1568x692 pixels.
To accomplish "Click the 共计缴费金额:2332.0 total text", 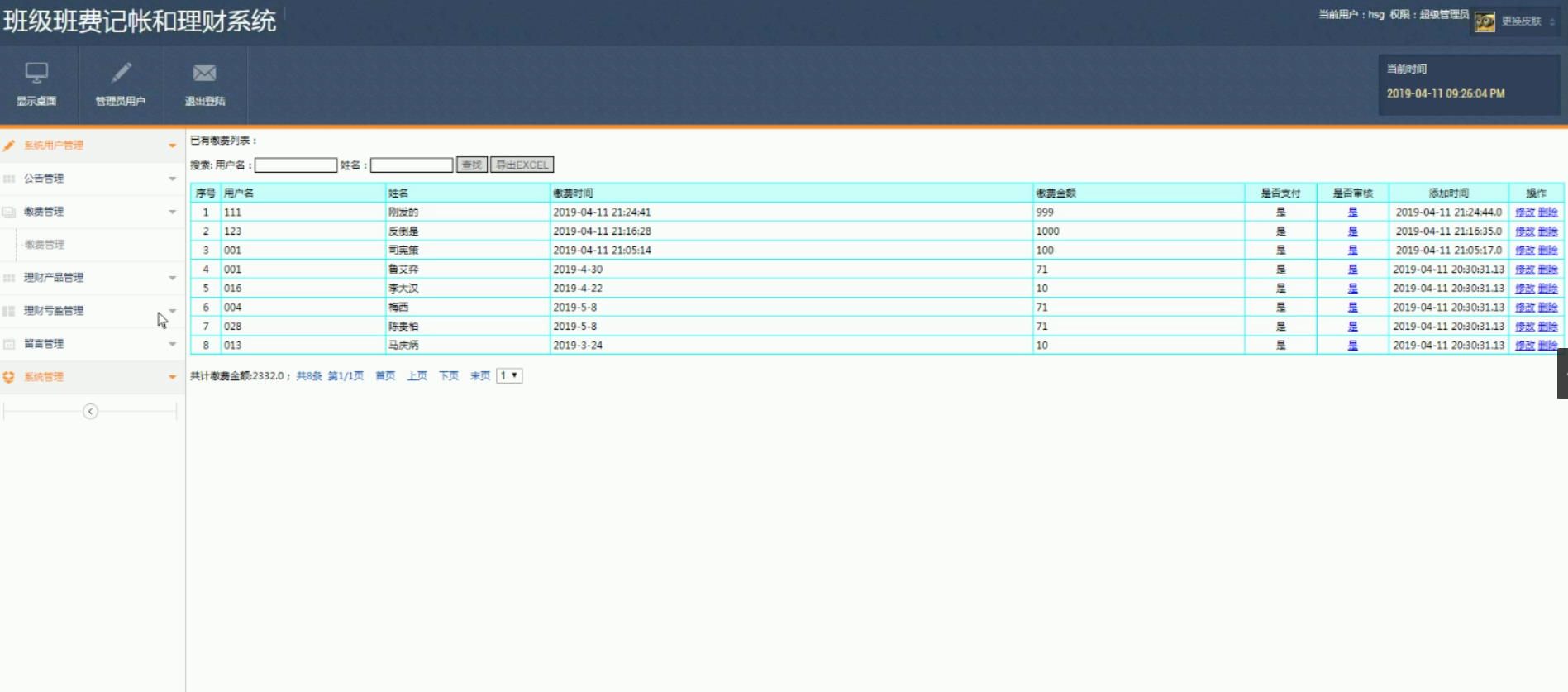I will (x=238, y=376).
